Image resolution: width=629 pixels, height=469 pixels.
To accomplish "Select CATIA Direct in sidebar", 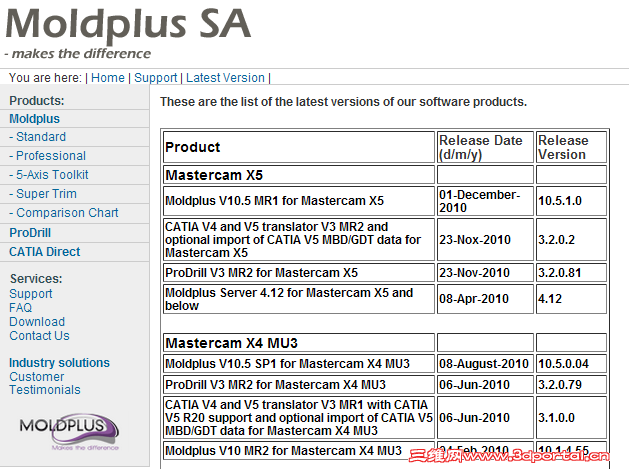I will [45, 252].
